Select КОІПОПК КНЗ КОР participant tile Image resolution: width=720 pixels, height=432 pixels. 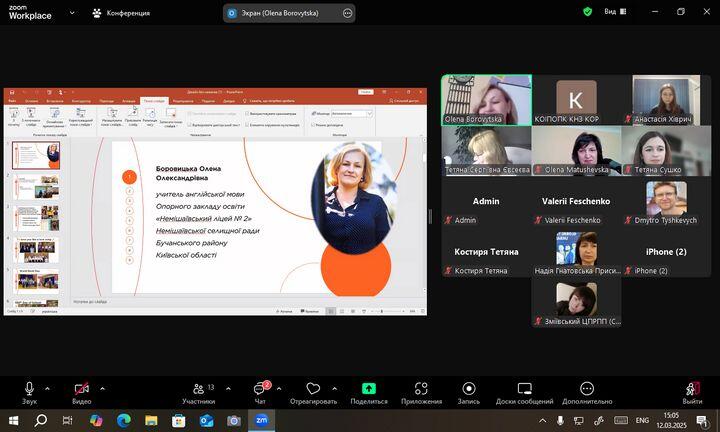(x=576, y=100)
